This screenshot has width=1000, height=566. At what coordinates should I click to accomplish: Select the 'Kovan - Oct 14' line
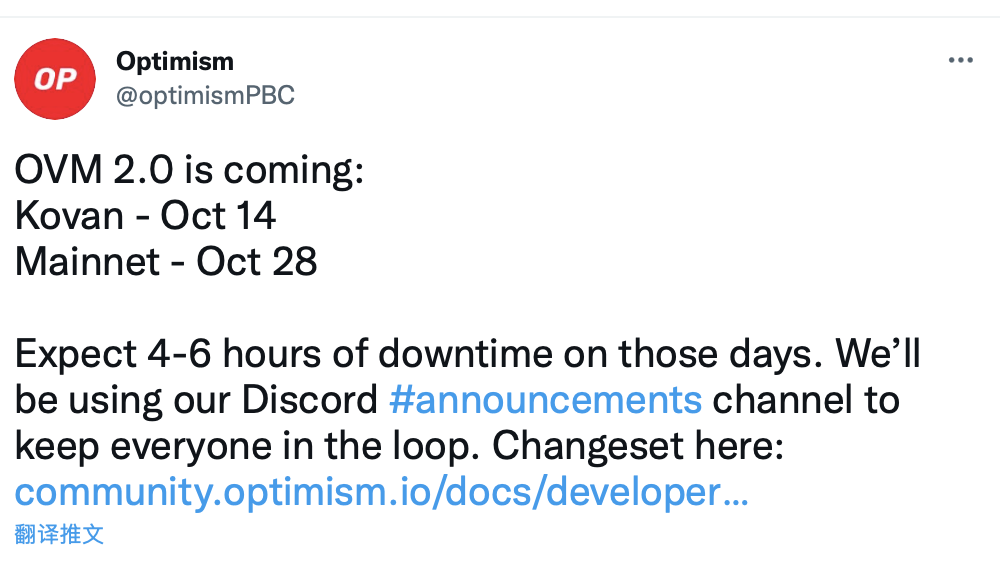145,216
